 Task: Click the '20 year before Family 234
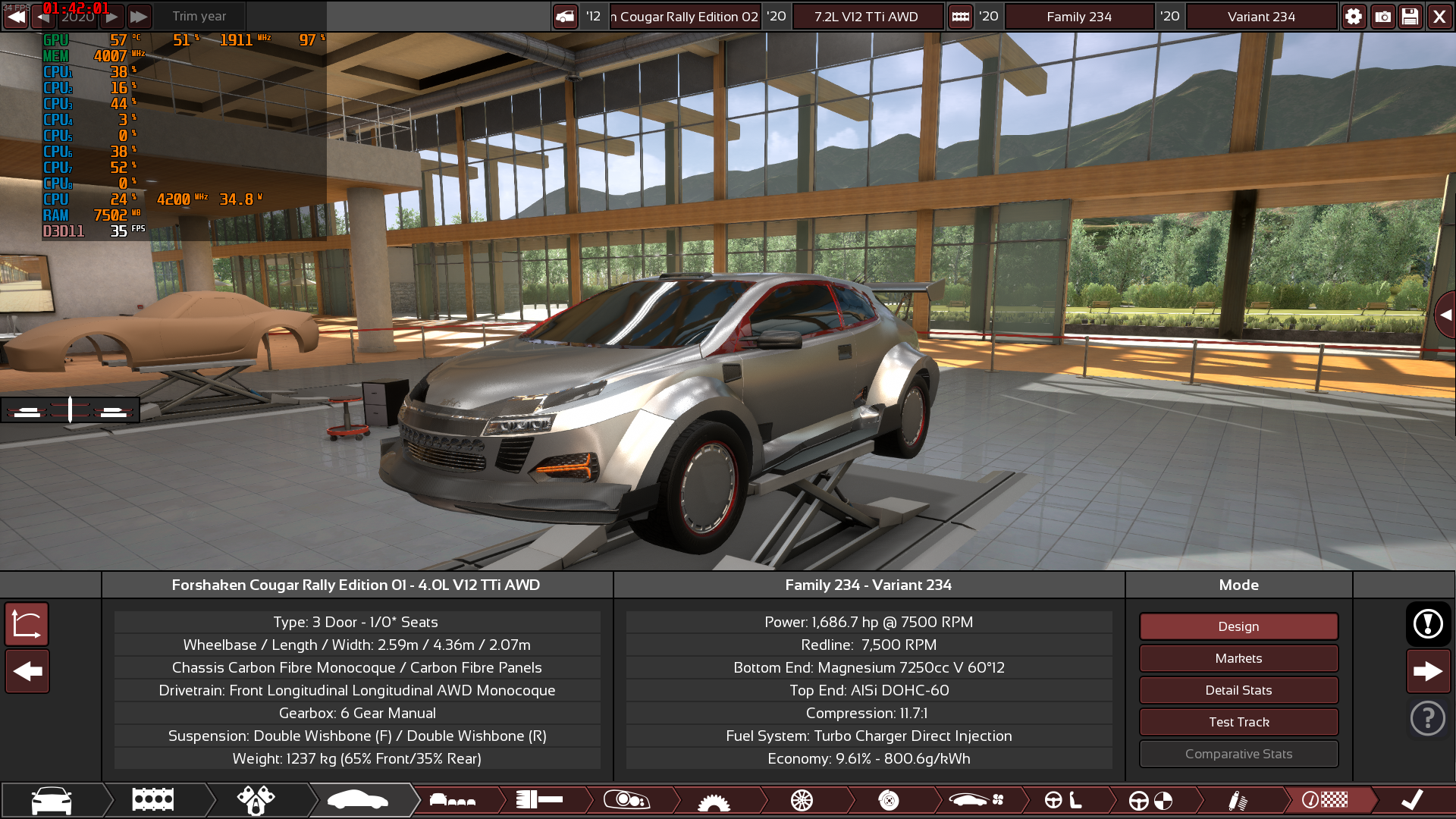[x=988, y=16]
